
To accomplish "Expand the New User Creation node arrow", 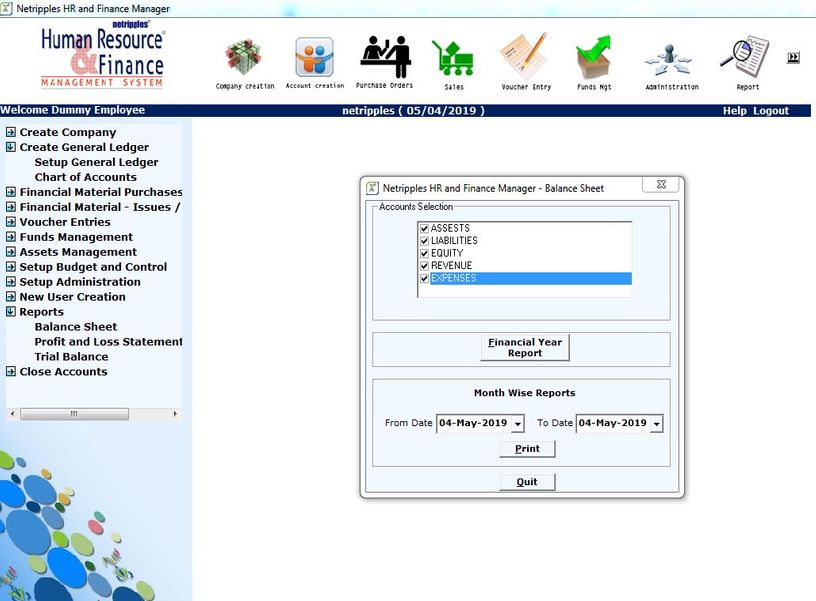I will tap(11, 297).
